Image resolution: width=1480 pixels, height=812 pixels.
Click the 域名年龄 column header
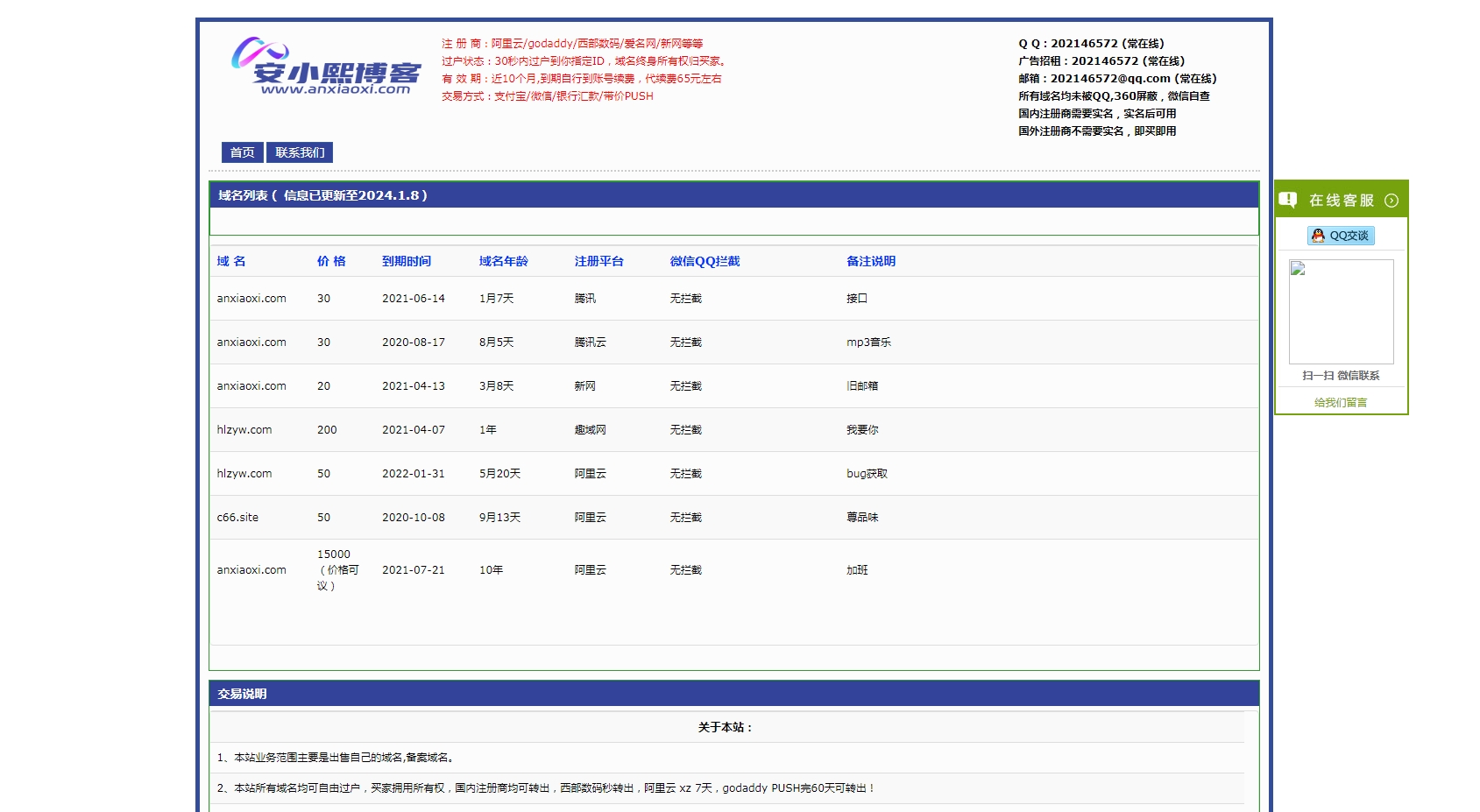pyautogui.click(x=504, y=261)
